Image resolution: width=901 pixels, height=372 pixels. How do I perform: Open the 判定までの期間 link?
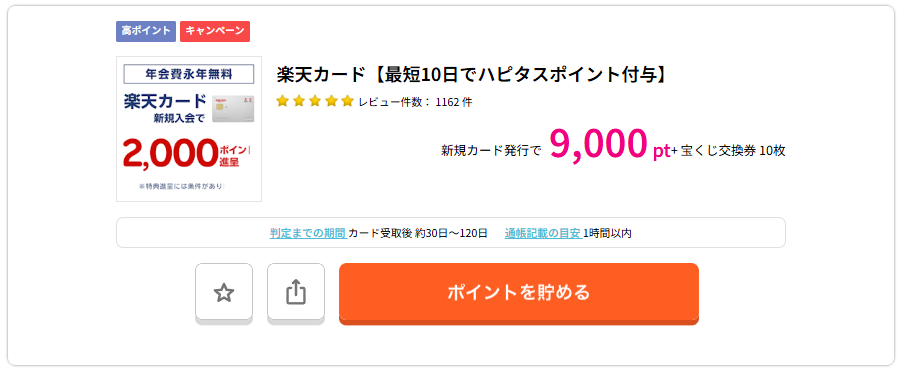307,233
